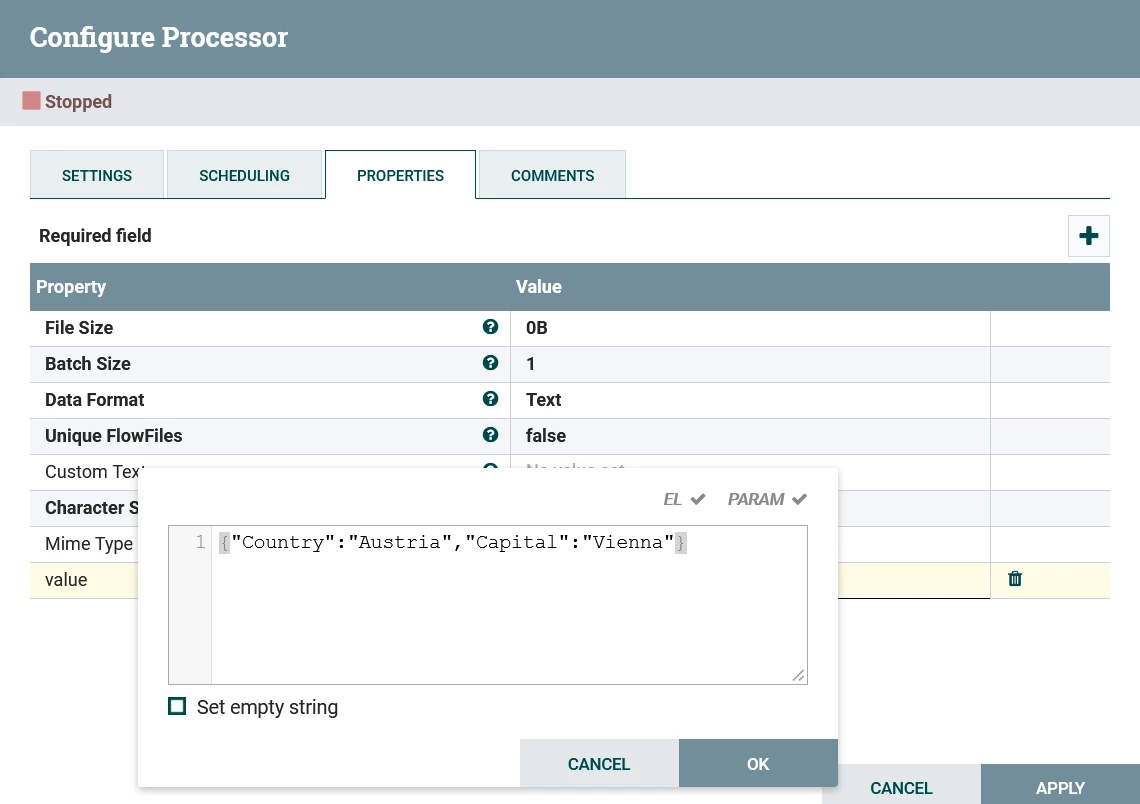Confirm the value editor with OK
1140x804 pixels.
click(758, 763)
